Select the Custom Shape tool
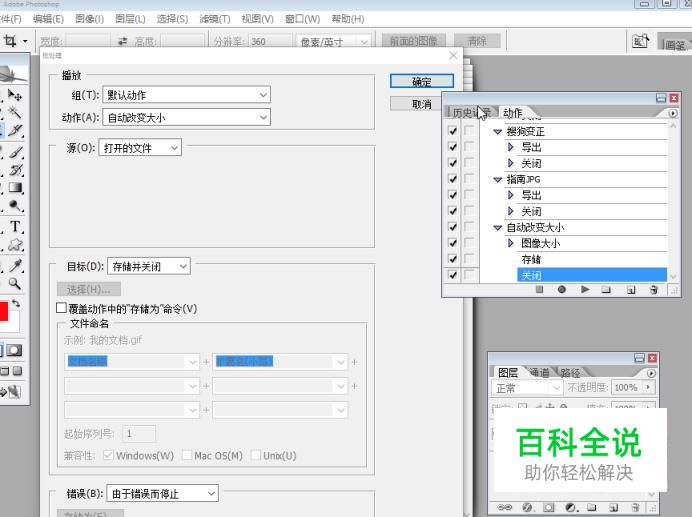Screen dimensions: 692x517 (15, 245)
